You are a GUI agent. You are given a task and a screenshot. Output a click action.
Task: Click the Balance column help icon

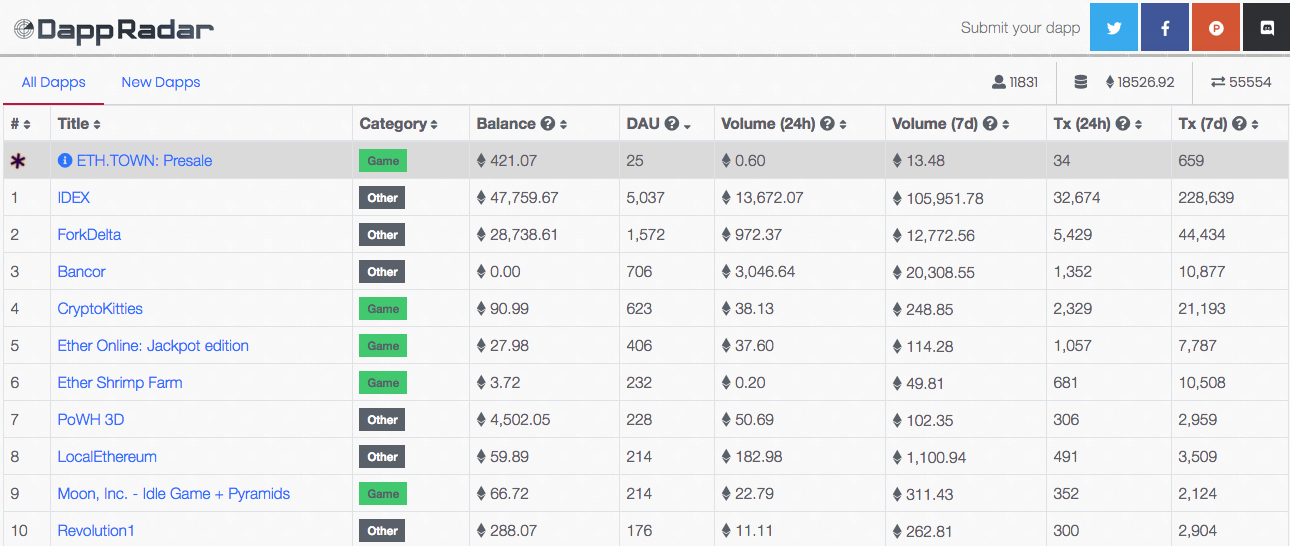click(x=547, y=124)
